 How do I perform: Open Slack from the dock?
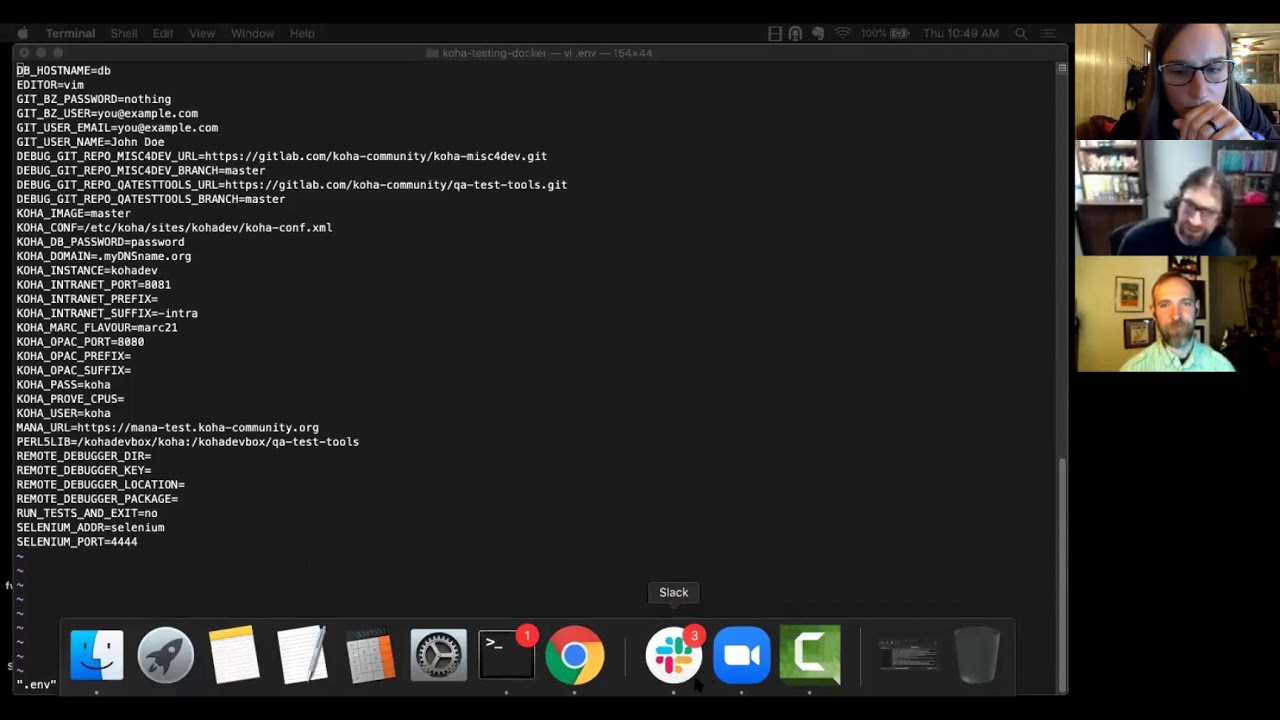click(673, 655)
